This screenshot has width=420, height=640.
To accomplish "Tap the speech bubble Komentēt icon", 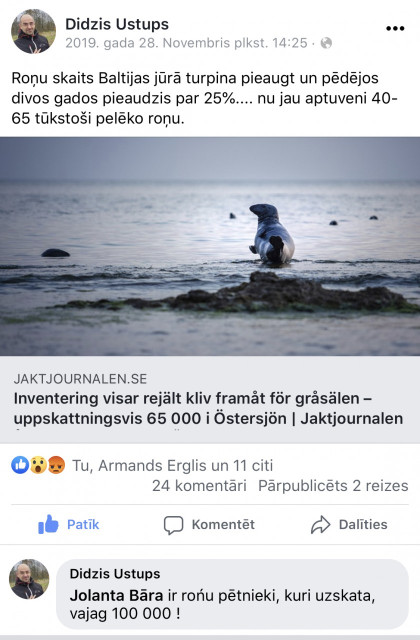I will point(173,525).
